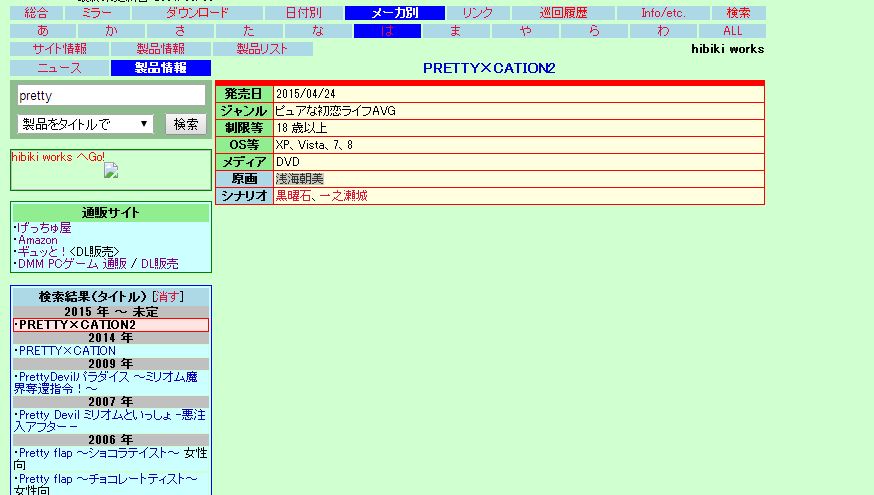Select the ALL kana filter
The width and height of the screenshot is (874, 495).
point(733,31)
